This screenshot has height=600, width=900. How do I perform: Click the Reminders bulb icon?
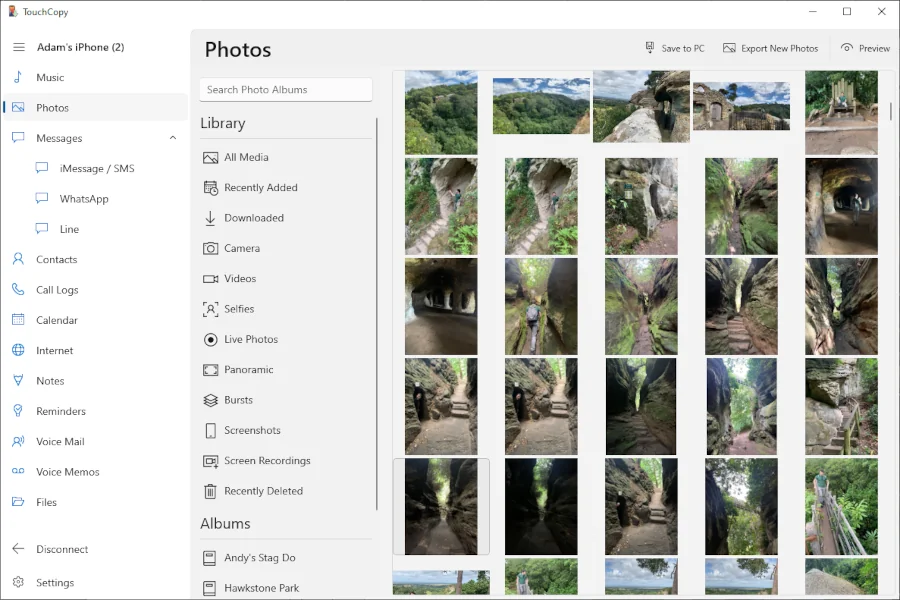18,411
